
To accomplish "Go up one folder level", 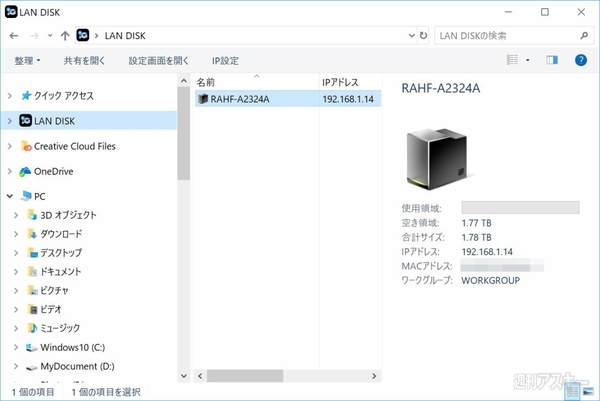I will 65,36.
